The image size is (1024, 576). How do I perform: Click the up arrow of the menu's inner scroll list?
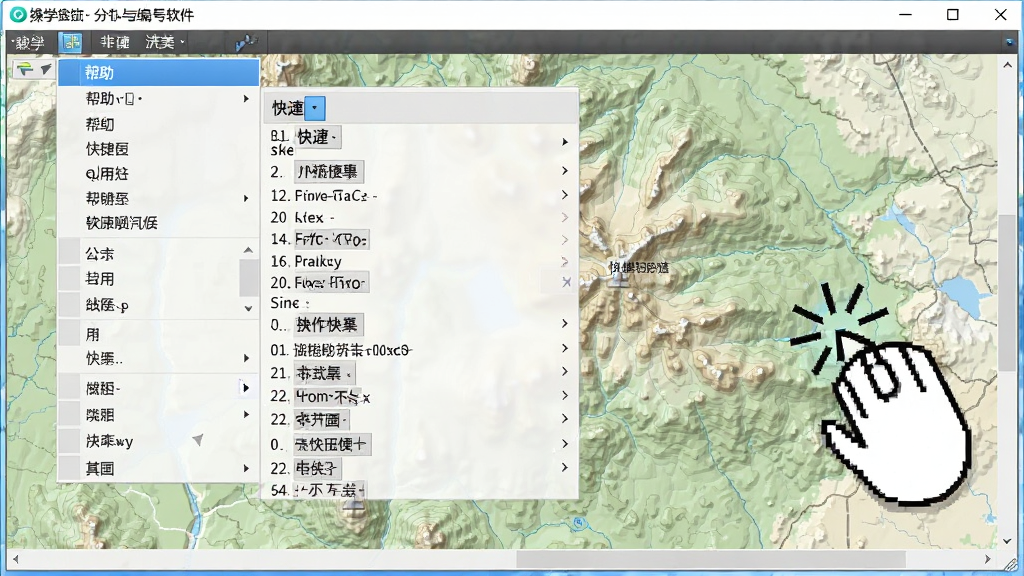248,250
